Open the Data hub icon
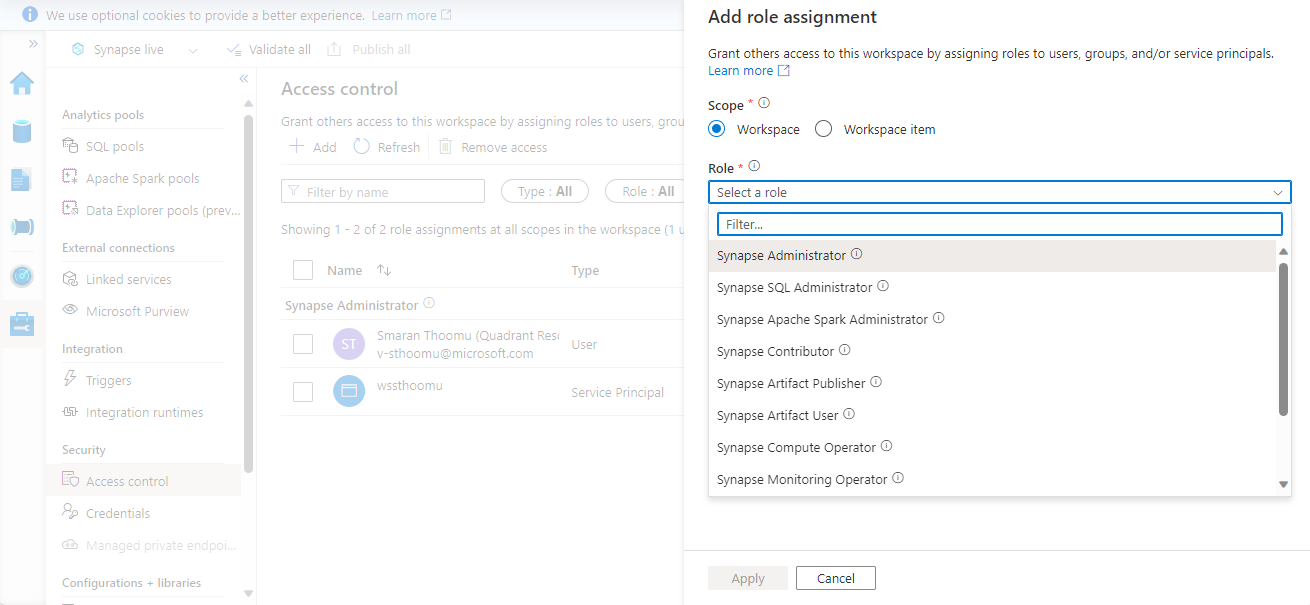Image resolution: width=1310 pixels, height=605 pixels. tap(22, 131)
